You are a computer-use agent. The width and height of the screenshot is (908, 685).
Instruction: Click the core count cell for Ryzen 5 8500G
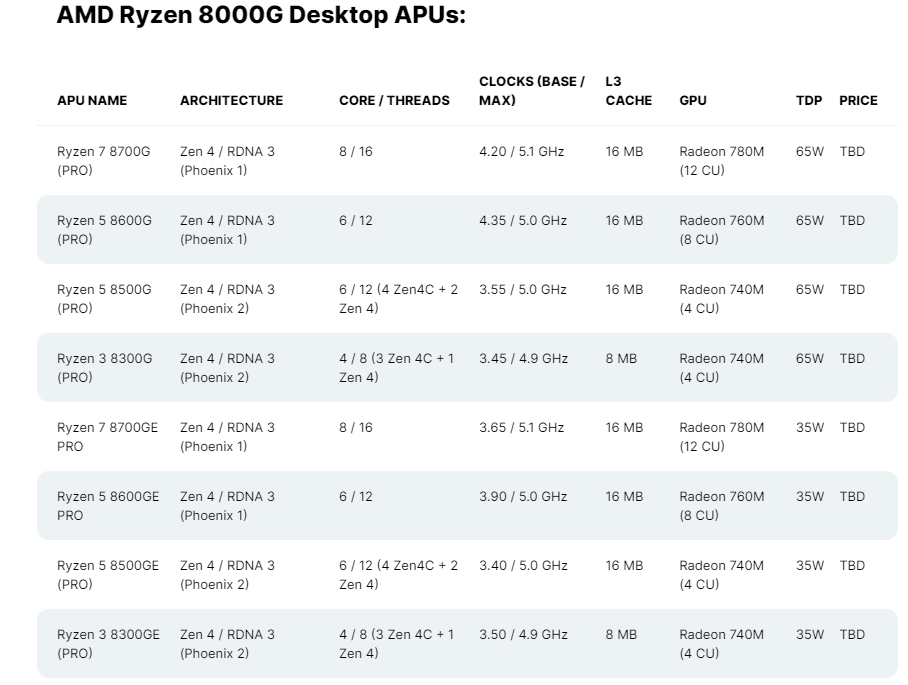398,299
